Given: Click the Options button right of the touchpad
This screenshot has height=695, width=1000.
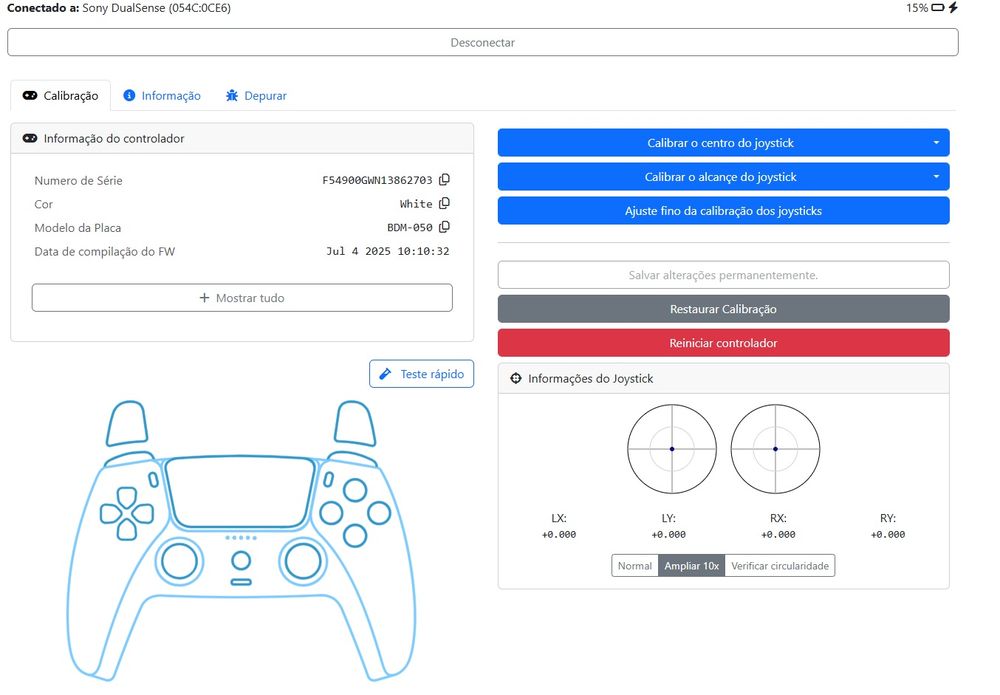Looking at the screenshot, I should click(x=328, y=479).
